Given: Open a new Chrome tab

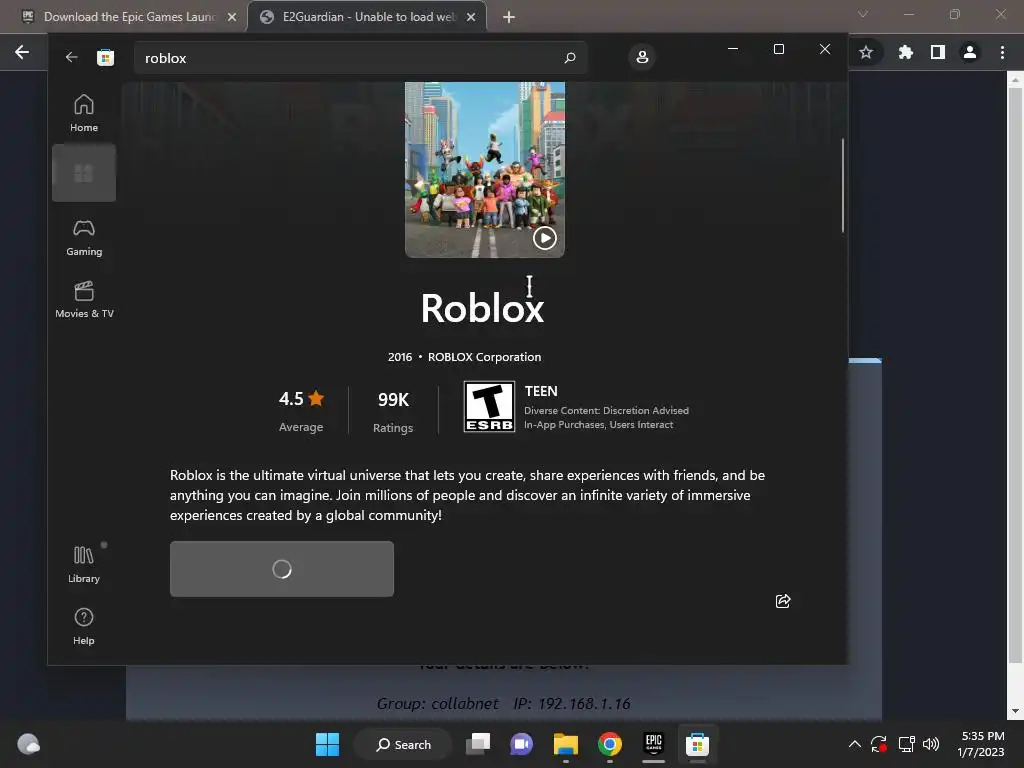Looking at the screenshot, I should 509,17.
